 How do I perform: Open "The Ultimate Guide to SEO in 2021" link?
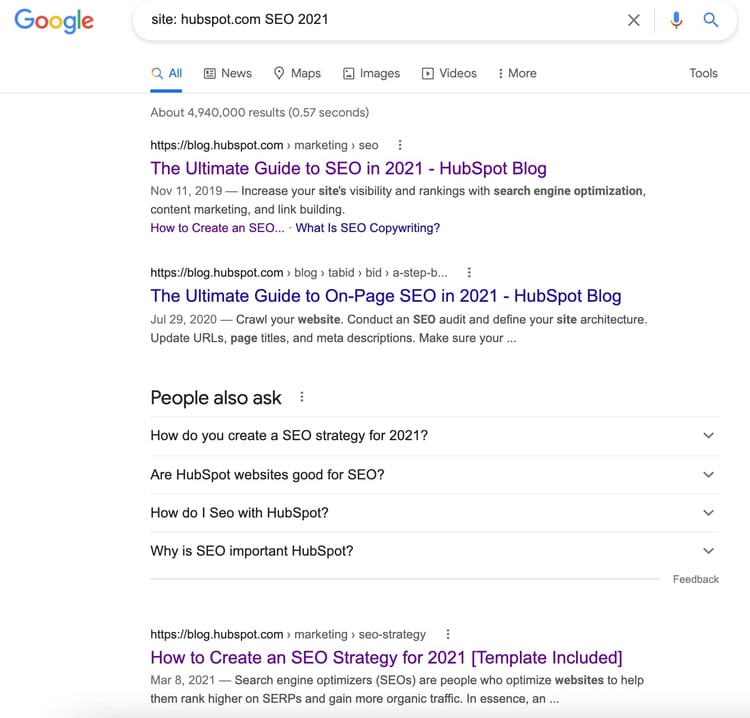[x=348, y=168]
